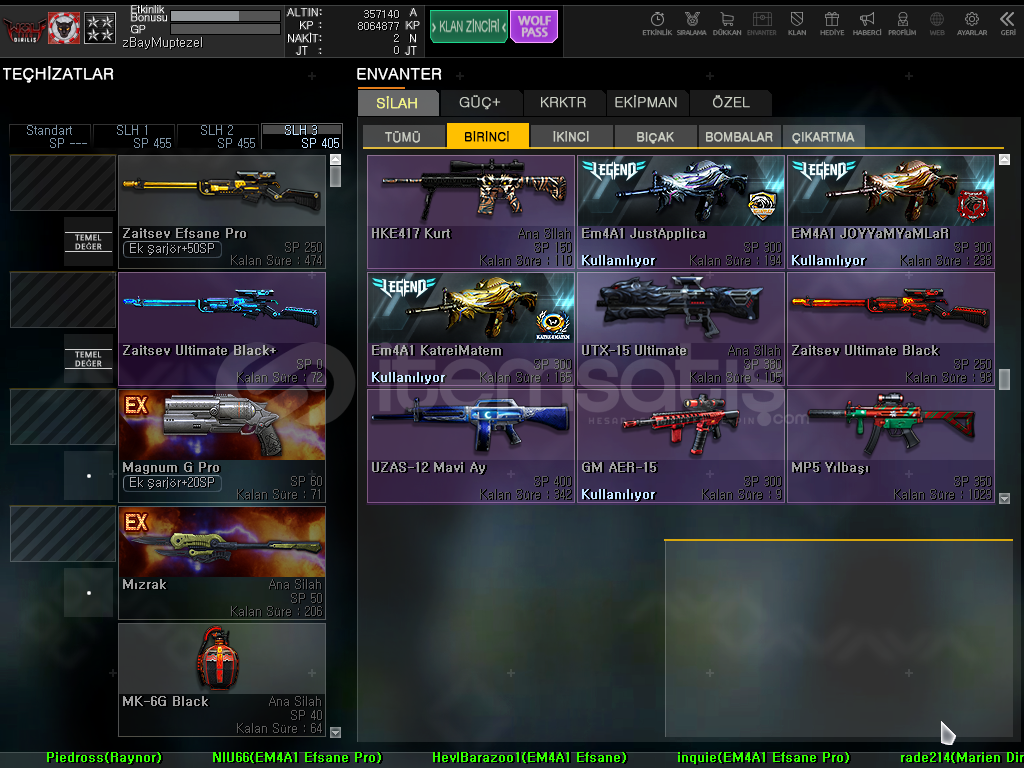Screen dimensions: 1024x768
Task: Select the BİRİNCİ weapon filter tab
Action: 487,136
